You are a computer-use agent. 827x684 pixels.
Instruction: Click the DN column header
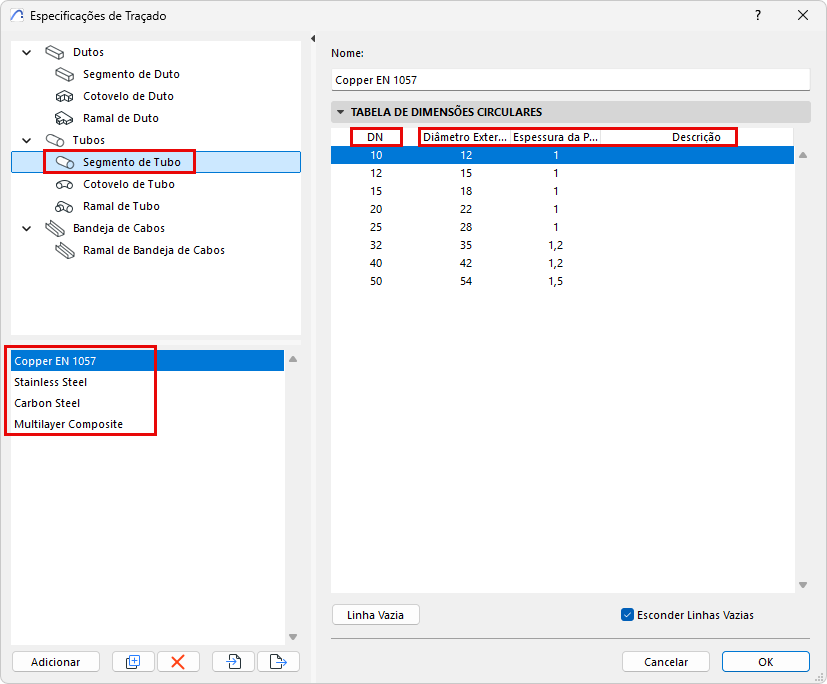(x=376, y=137)
